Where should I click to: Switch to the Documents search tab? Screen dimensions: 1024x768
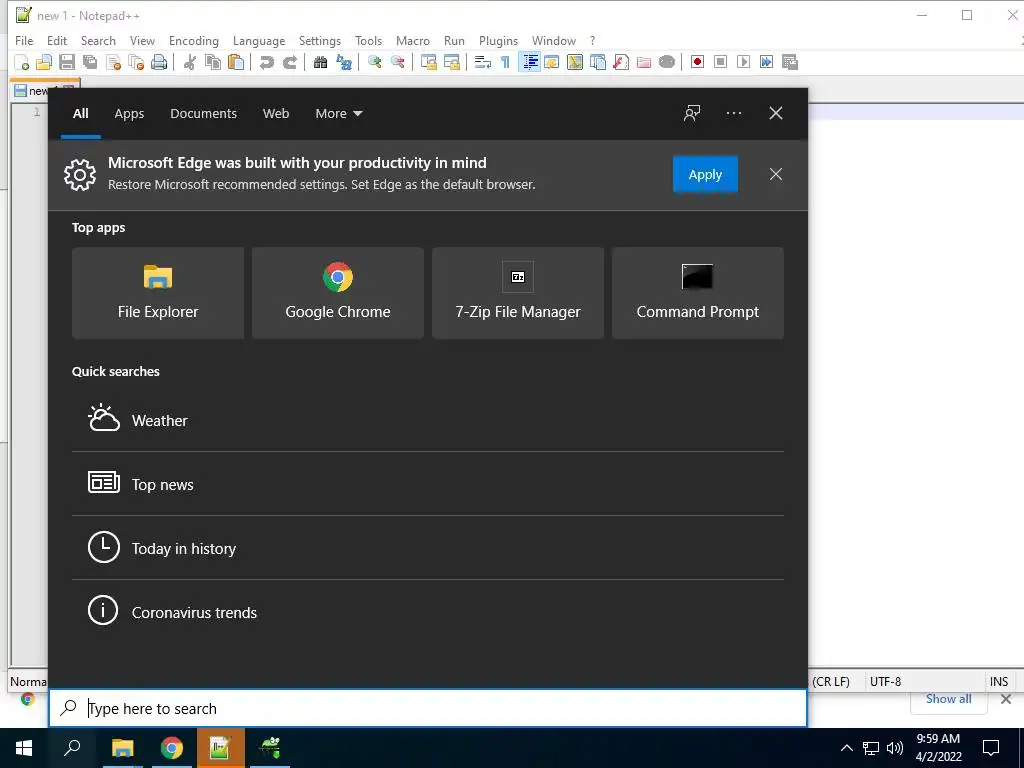point(203,114)
